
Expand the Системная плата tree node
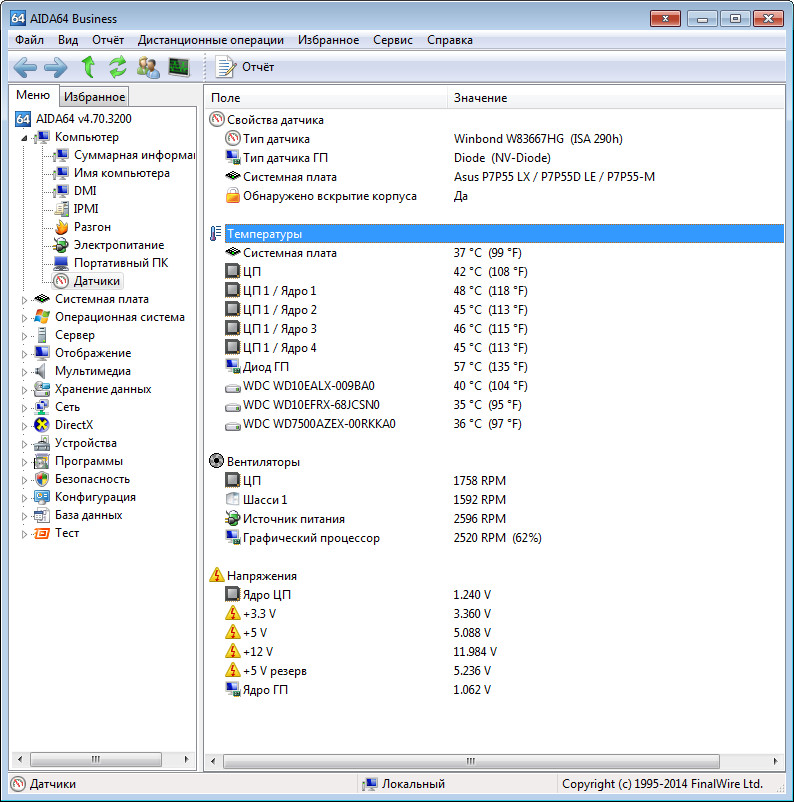[x=24, y=300]
